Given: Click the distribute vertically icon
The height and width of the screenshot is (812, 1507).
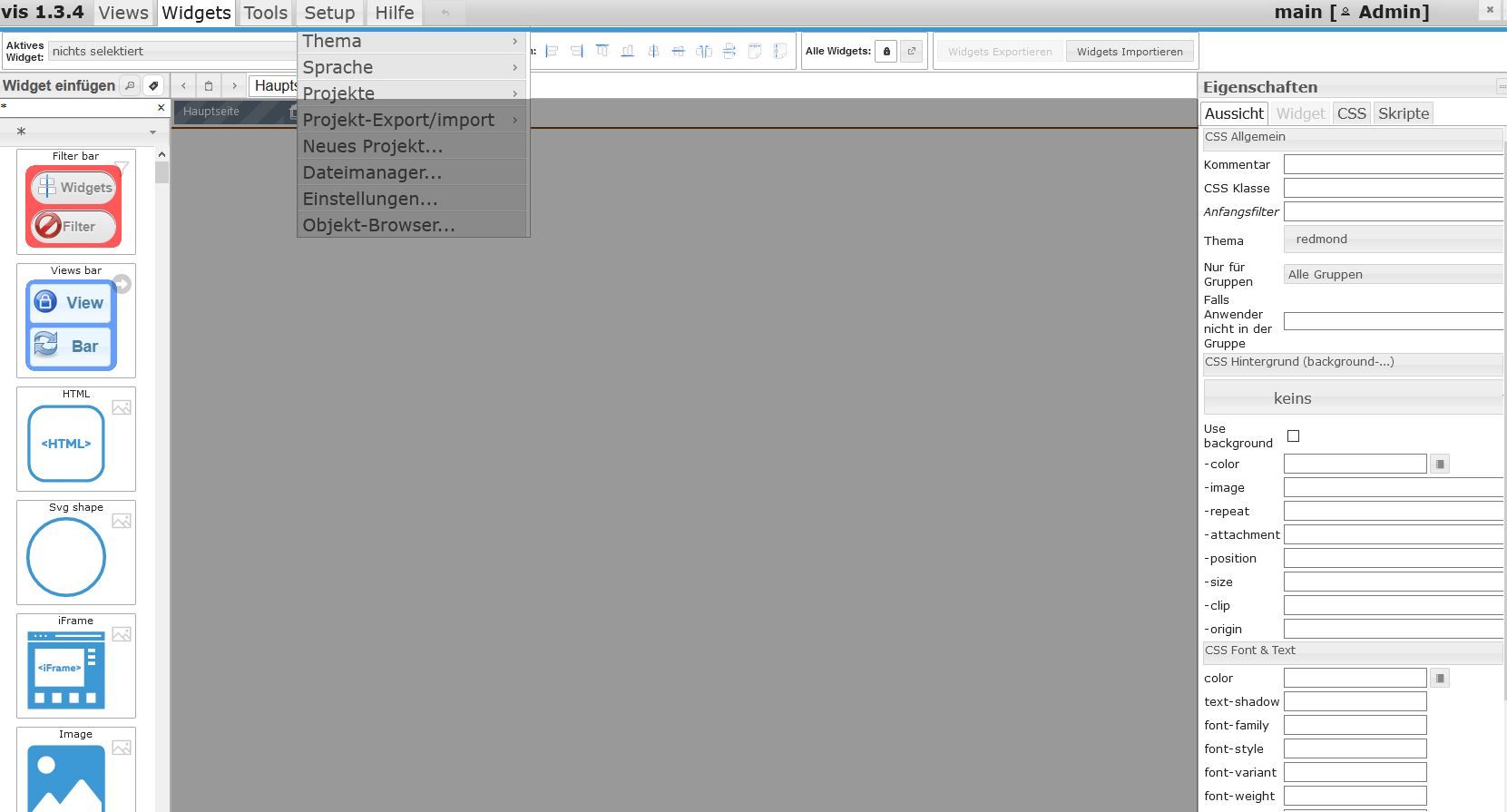Looking at the screenshot, I should tap(729, 52).
